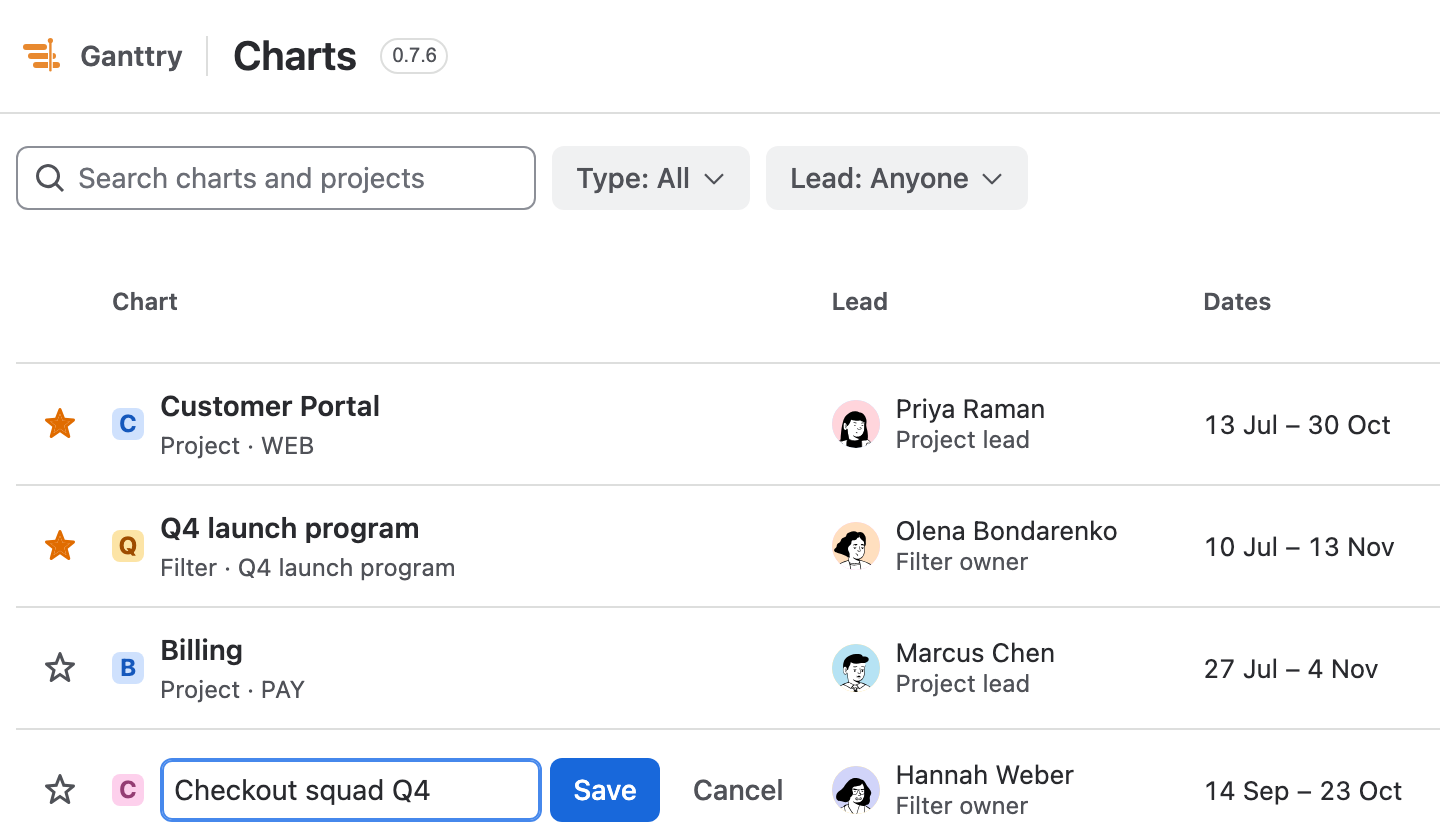
Task: Click the dates 13 Jul – 30 Oct
Action: point(1297,425)
